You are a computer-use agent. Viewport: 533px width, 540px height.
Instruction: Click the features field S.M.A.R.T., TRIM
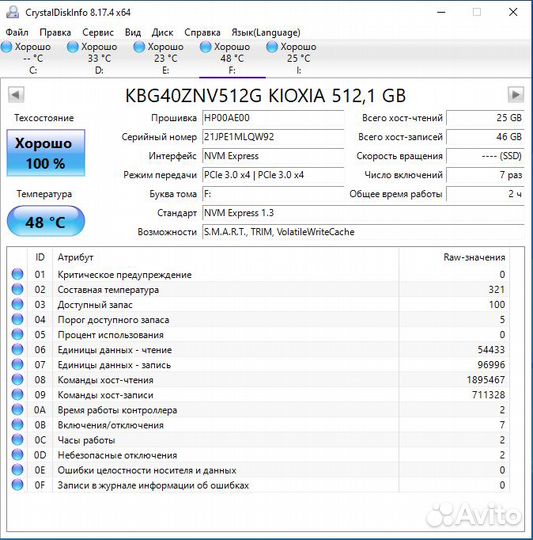(x=363, y=232)
